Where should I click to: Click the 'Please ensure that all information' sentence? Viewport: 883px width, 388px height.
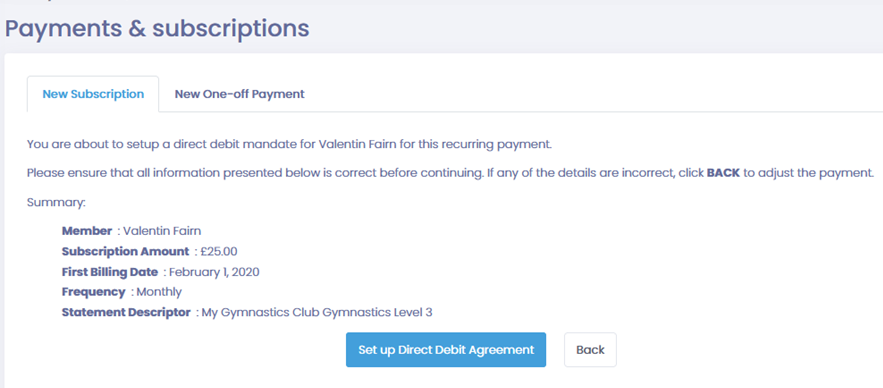pos(450,173)
